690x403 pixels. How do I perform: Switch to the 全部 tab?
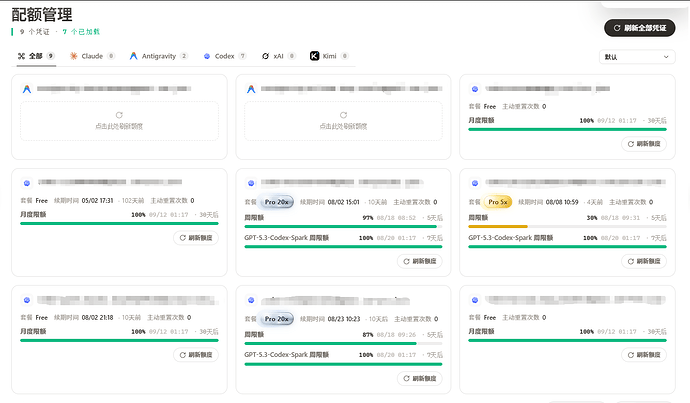point(36,56)
